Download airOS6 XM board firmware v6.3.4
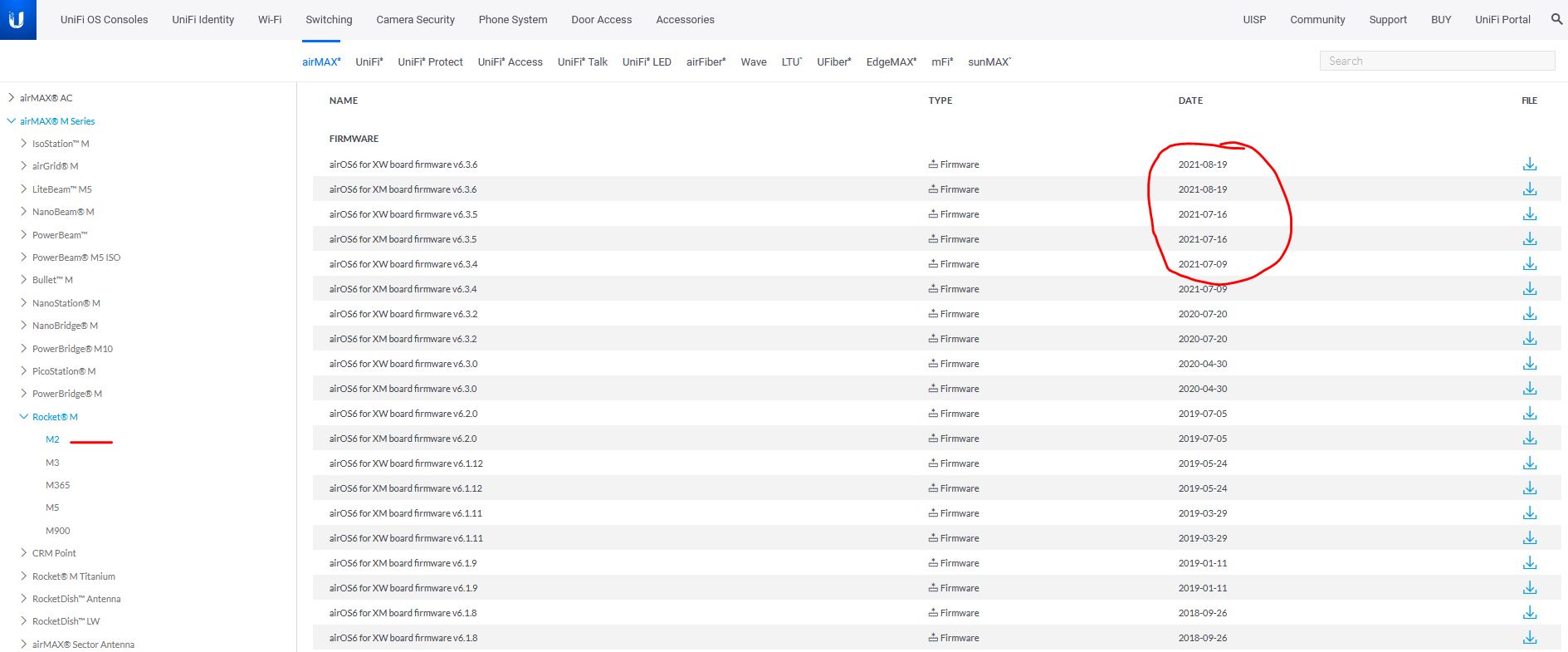The width and height of the screenshot is (1568, 652). [x=1530, y=289]
